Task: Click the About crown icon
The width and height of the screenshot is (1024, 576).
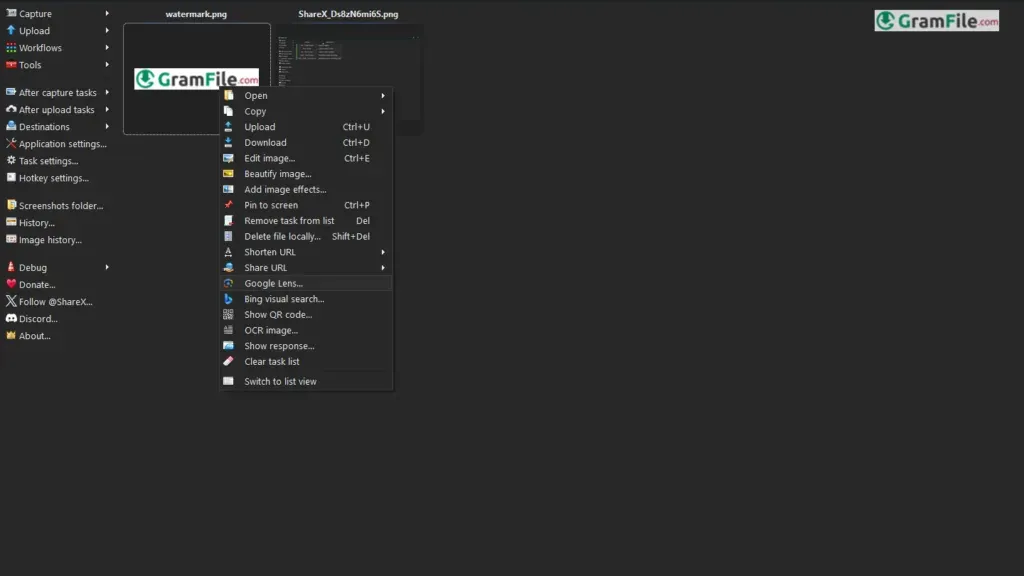Action: pyautogui.click(x=11, y=335)
